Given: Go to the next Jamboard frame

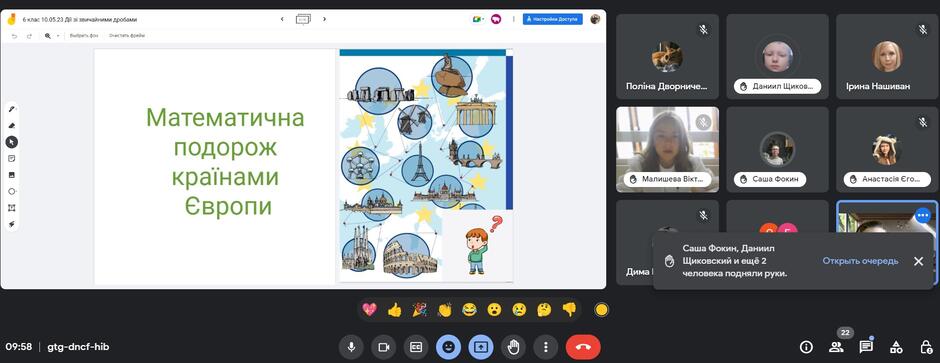Looking at the screenshot, I should click(324, 19).
